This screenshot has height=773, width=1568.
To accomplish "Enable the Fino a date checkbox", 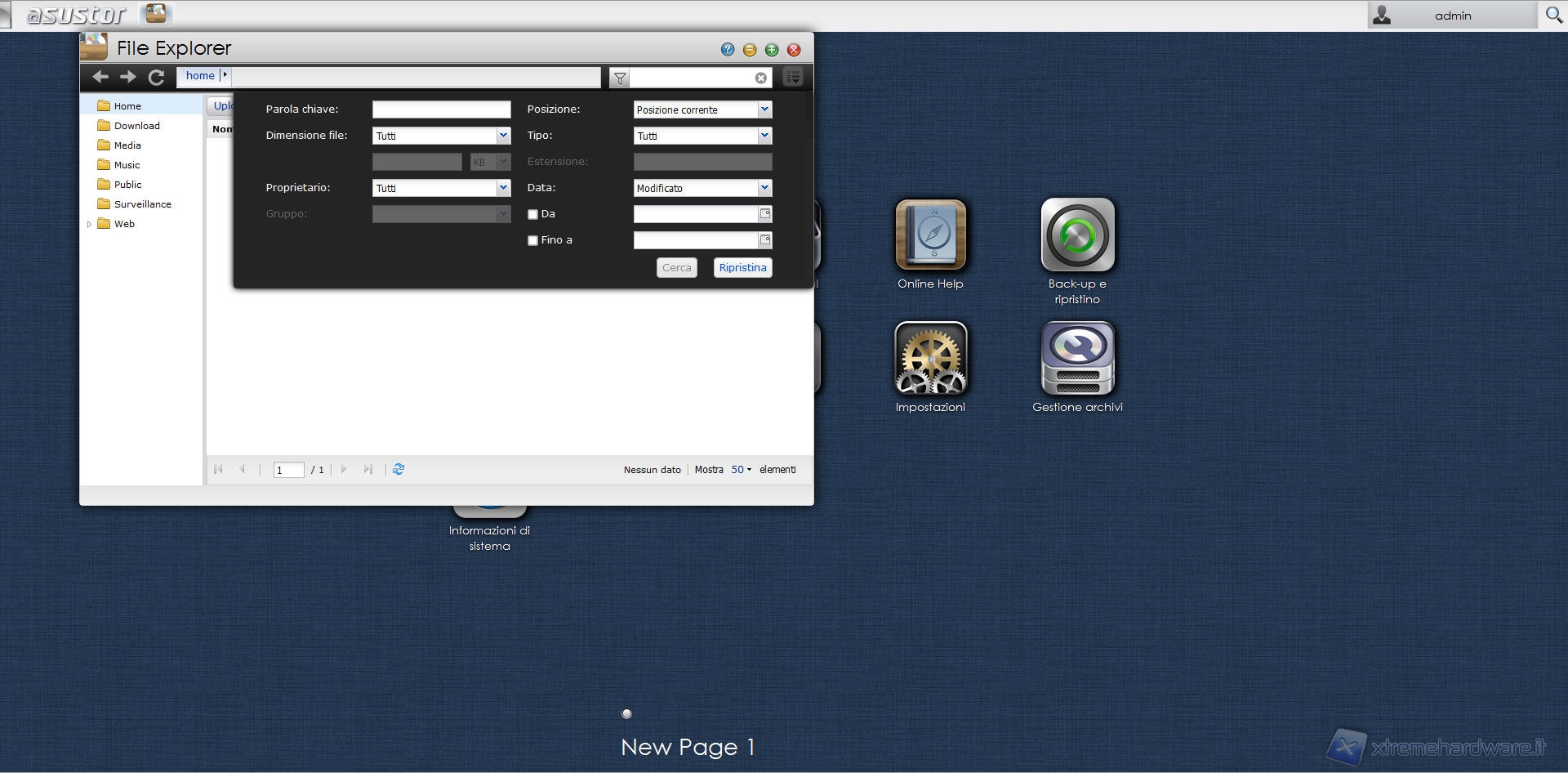I will 532,240.
